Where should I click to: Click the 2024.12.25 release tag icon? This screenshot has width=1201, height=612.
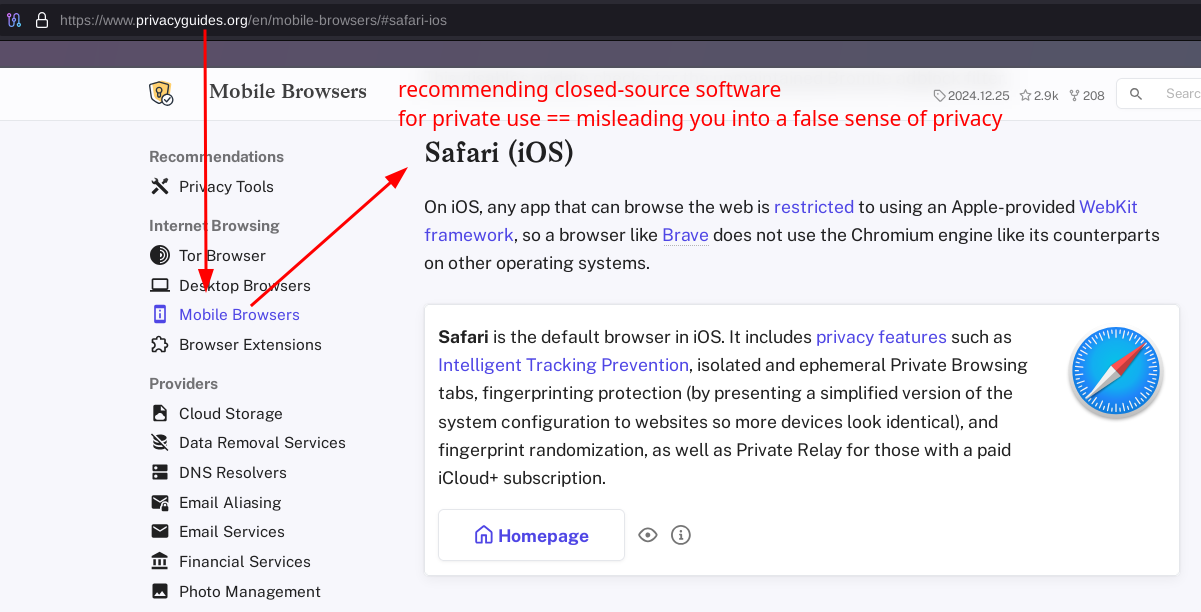(939, 96)
